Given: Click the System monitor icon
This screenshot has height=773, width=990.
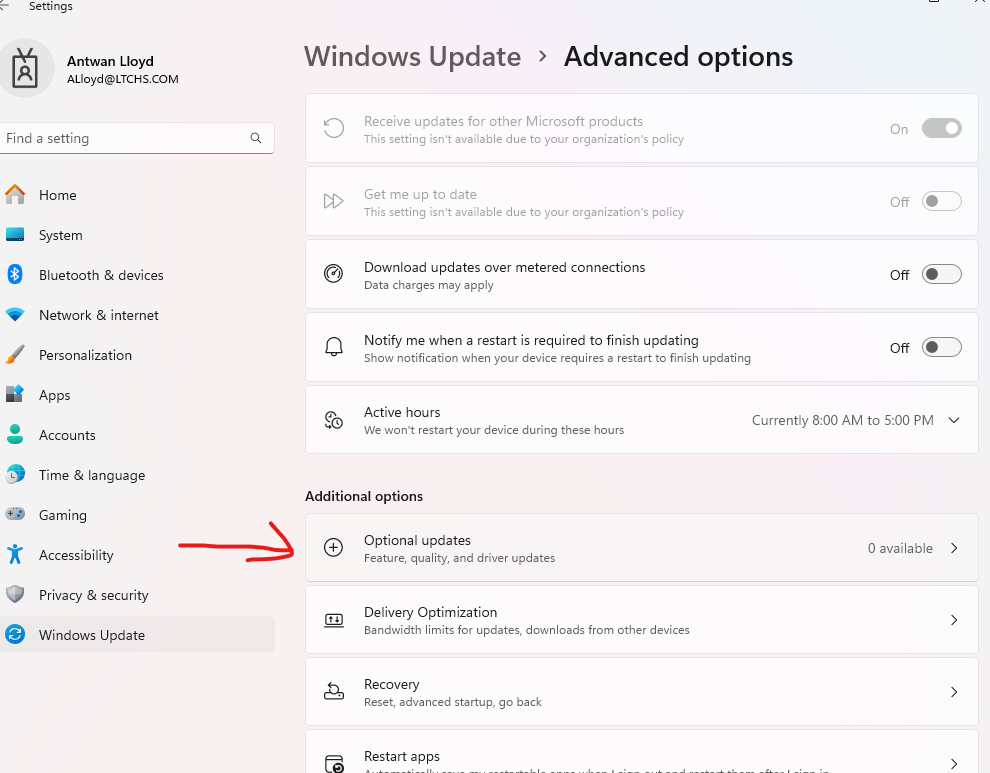Looking at the screenshot, I should [15, 235].
